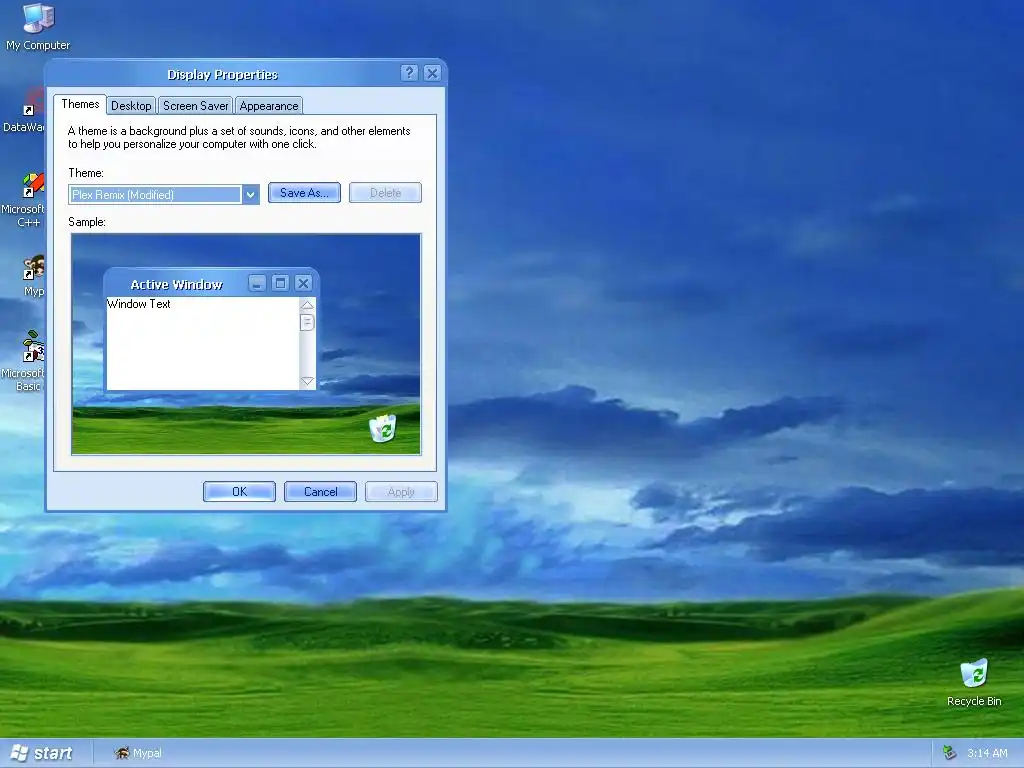Click the sample scrollbar down arrow
1024x768 pixels.
click(307, 381)
